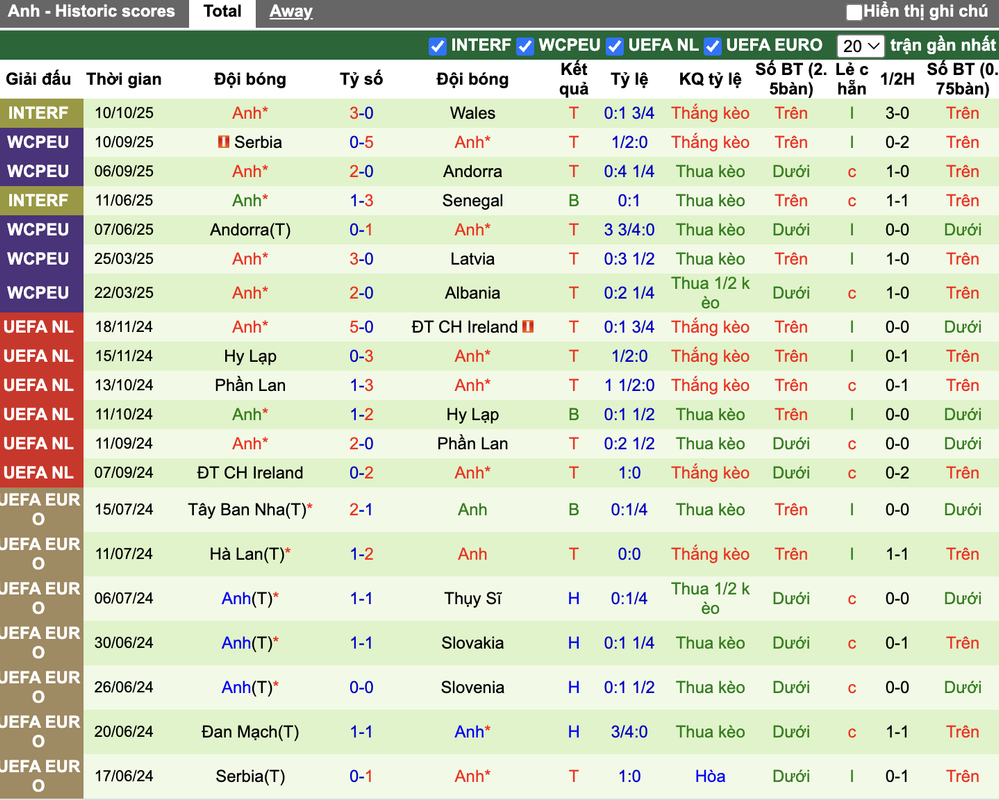This screenshot has width=999, height=800.
Task: Click the odds 3/4:0 for Đan Mạch match
Action: (629, 732)
